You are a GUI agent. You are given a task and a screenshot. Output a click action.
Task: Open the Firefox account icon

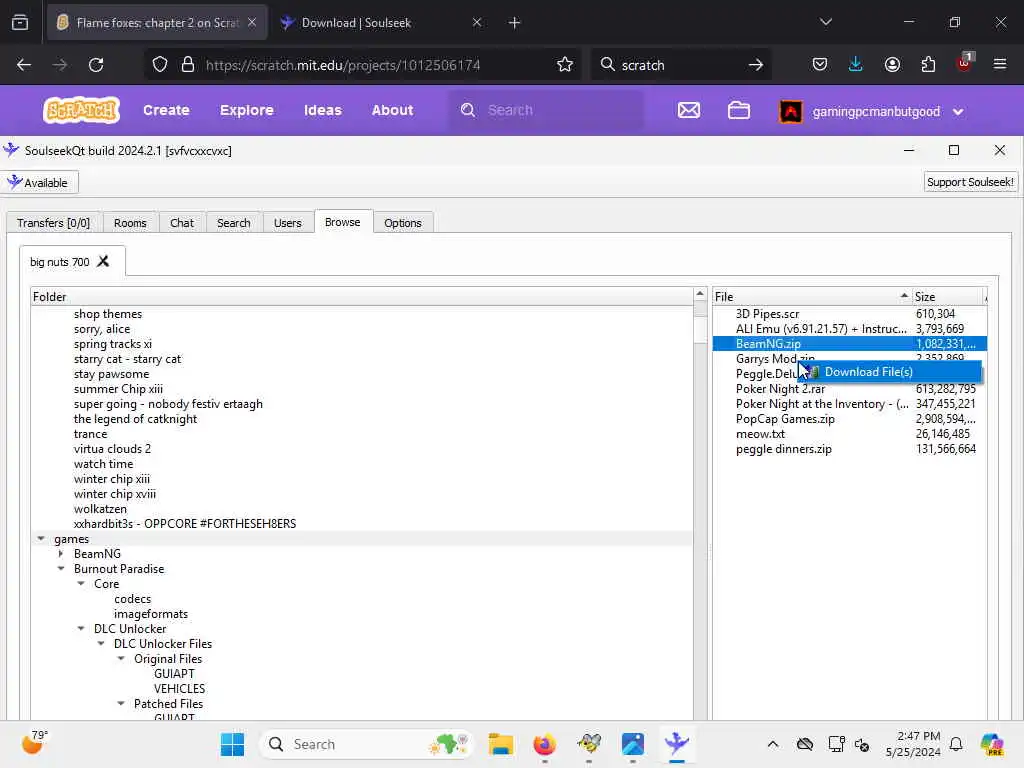click(x=892, y=64)
